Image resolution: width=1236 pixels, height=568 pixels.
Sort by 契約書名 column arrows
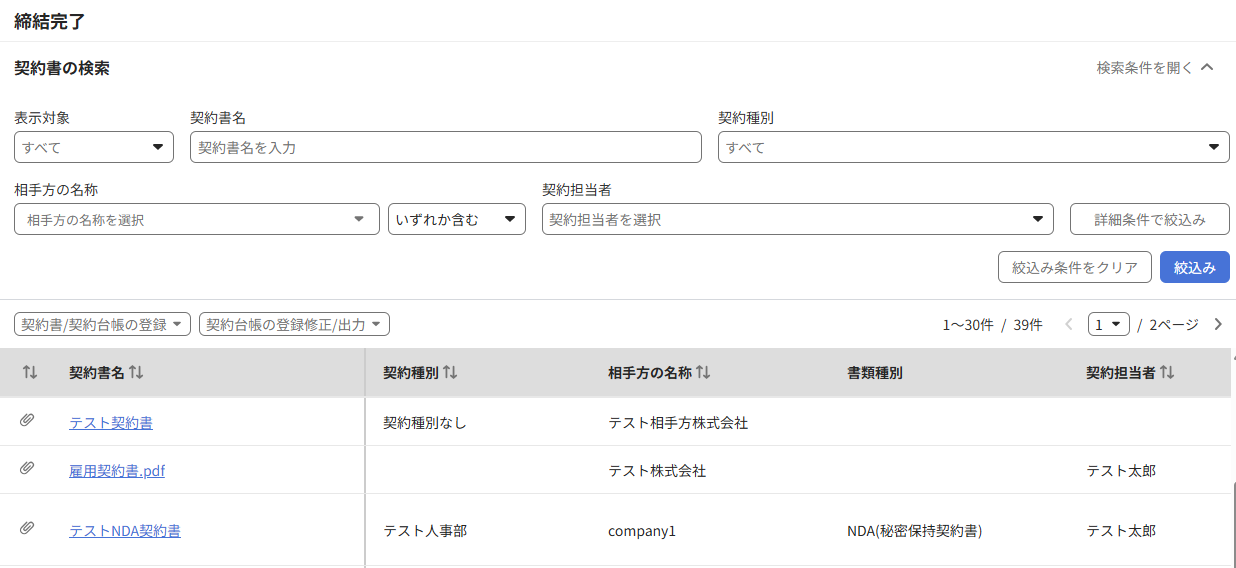pos(136,372)
